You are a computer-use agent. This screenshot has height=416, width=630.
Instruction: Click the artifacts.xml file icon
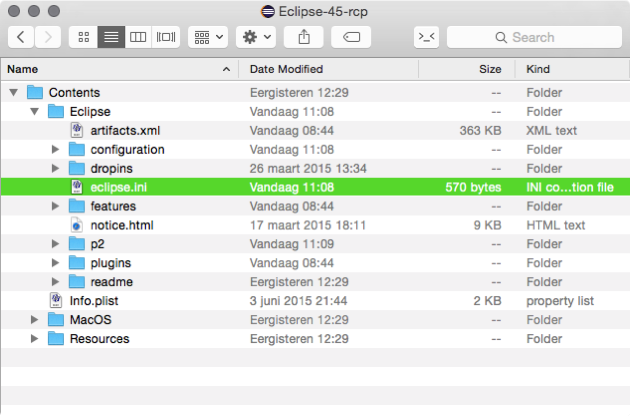pos(77,130)
